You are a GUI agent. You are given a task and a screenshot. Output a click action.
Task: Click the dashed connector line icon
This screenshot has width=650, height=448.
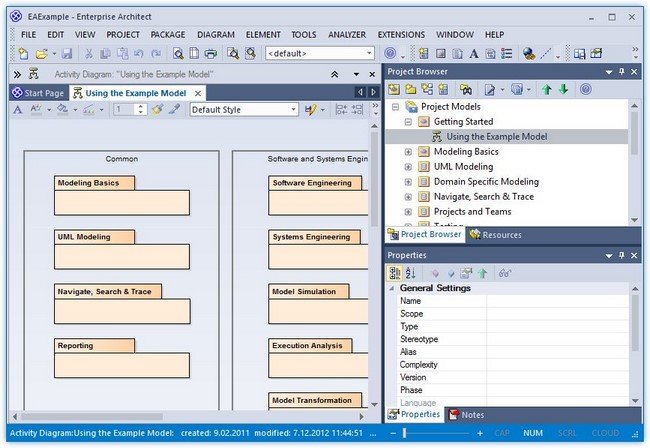tap(546, 53)
